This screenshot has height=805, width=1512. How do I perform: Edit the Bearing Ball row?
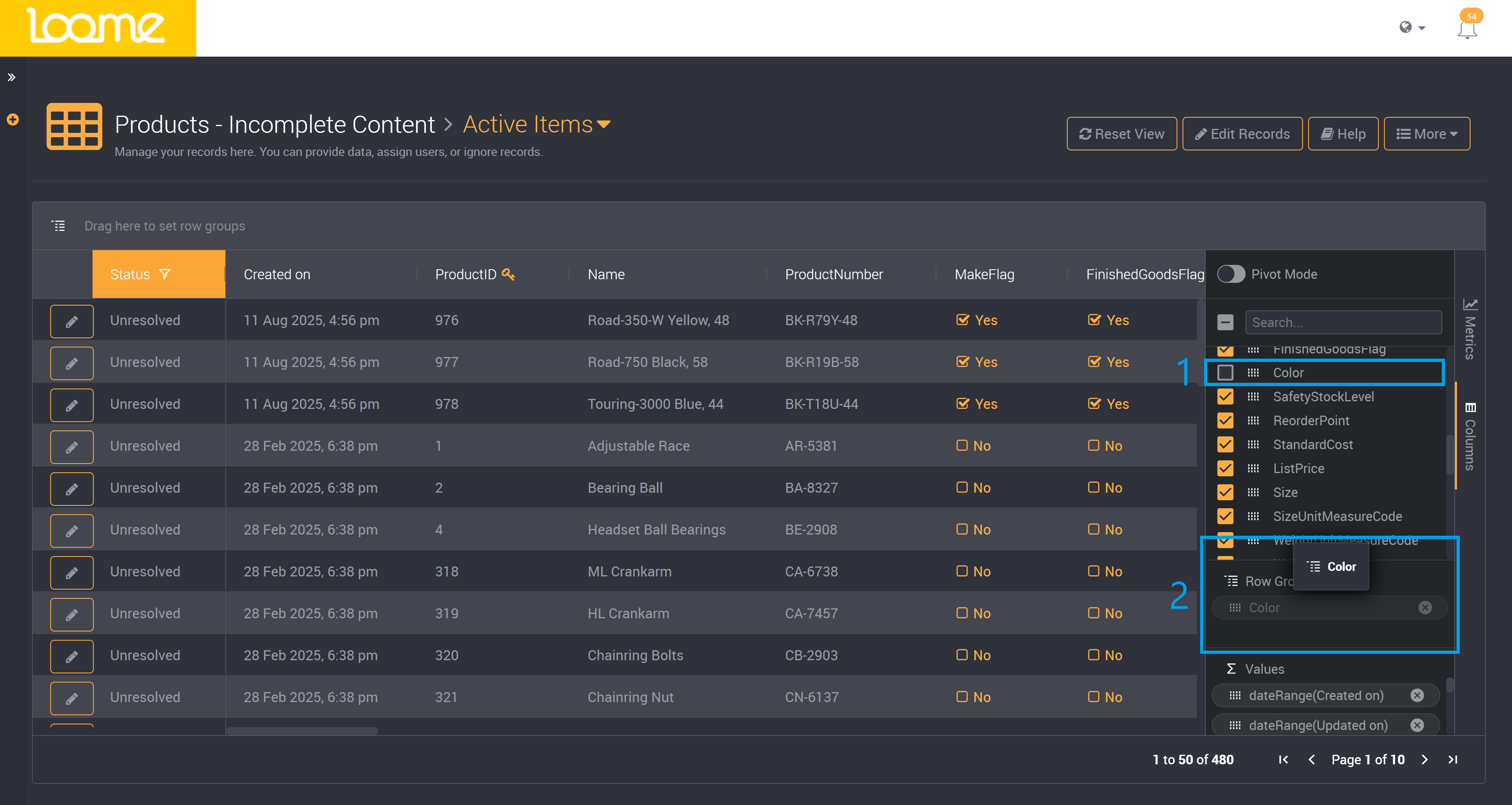tap(72, 489)
